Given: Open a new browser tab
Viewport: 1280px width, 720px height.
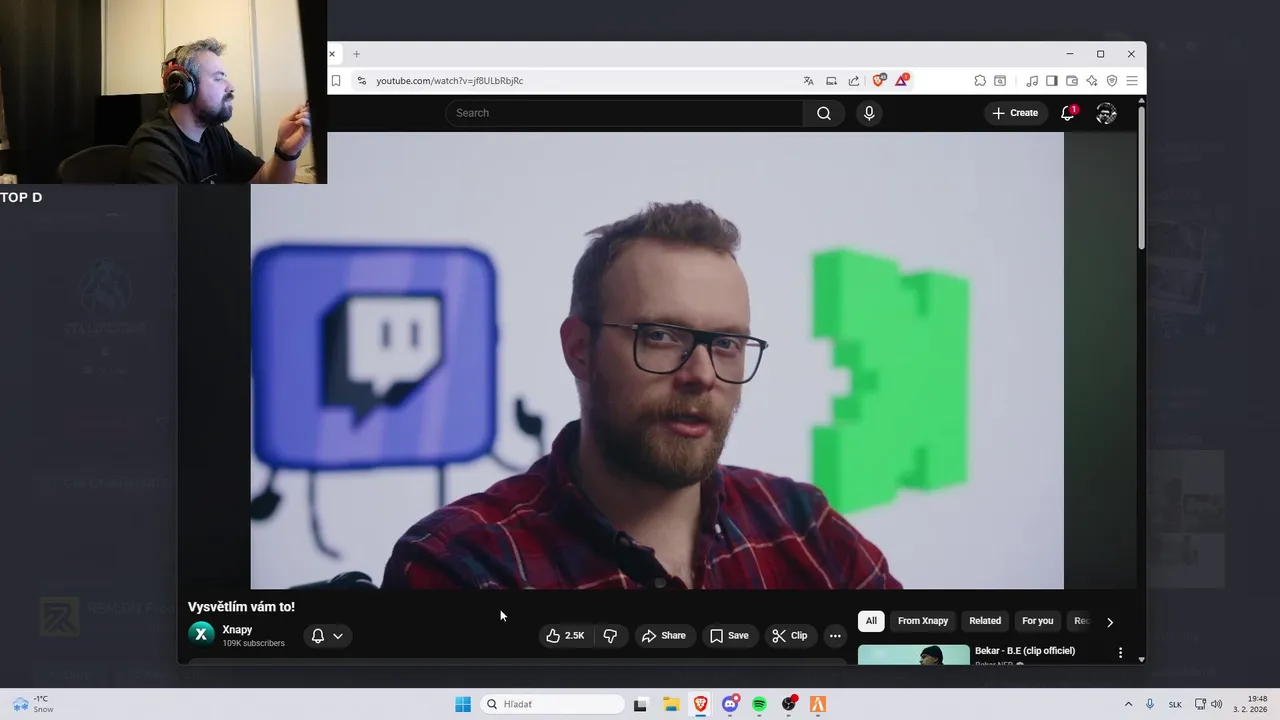Looking at the screenshot, I should pyautogui.click(x=356, y=54).
